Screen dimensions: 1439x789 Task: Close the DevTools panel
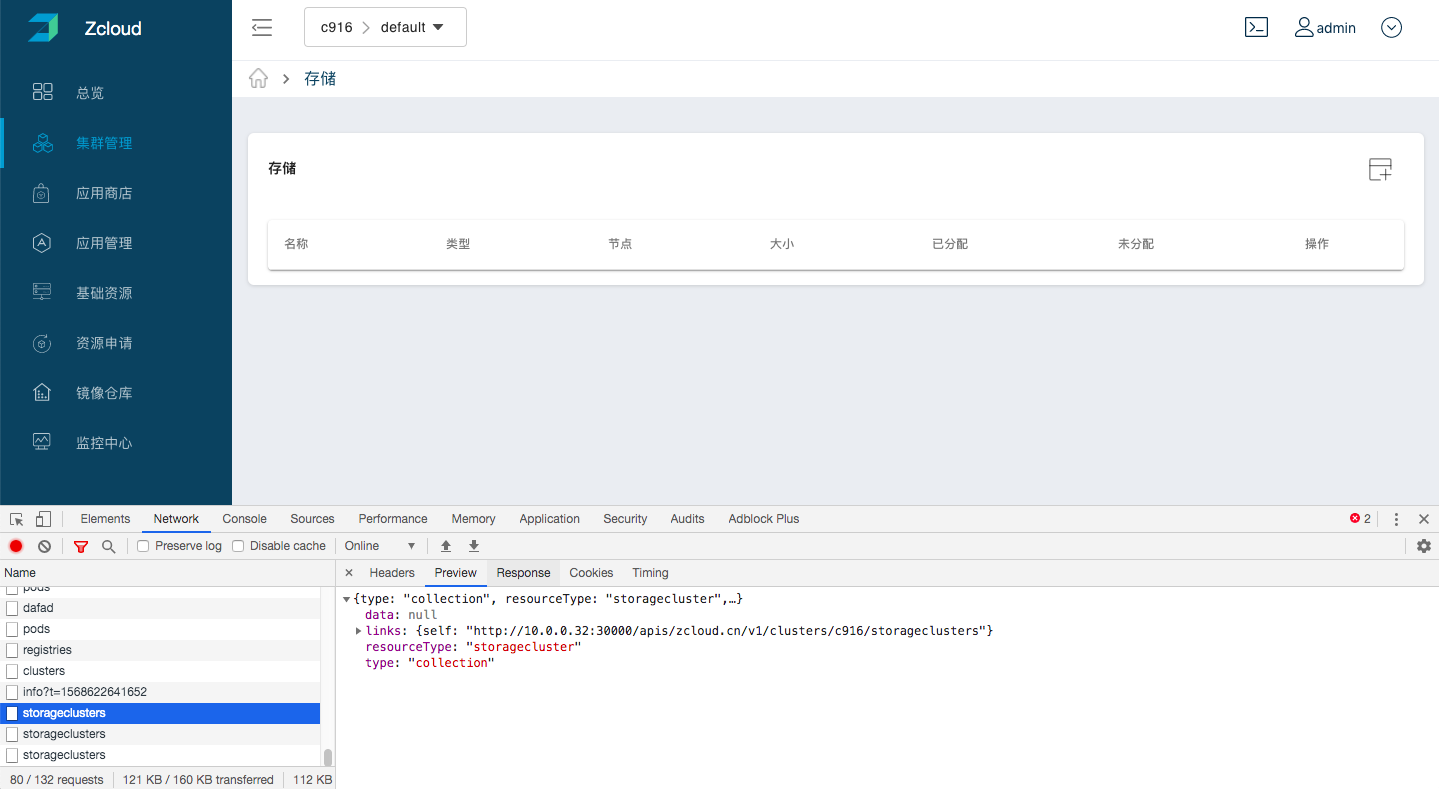1424,519
